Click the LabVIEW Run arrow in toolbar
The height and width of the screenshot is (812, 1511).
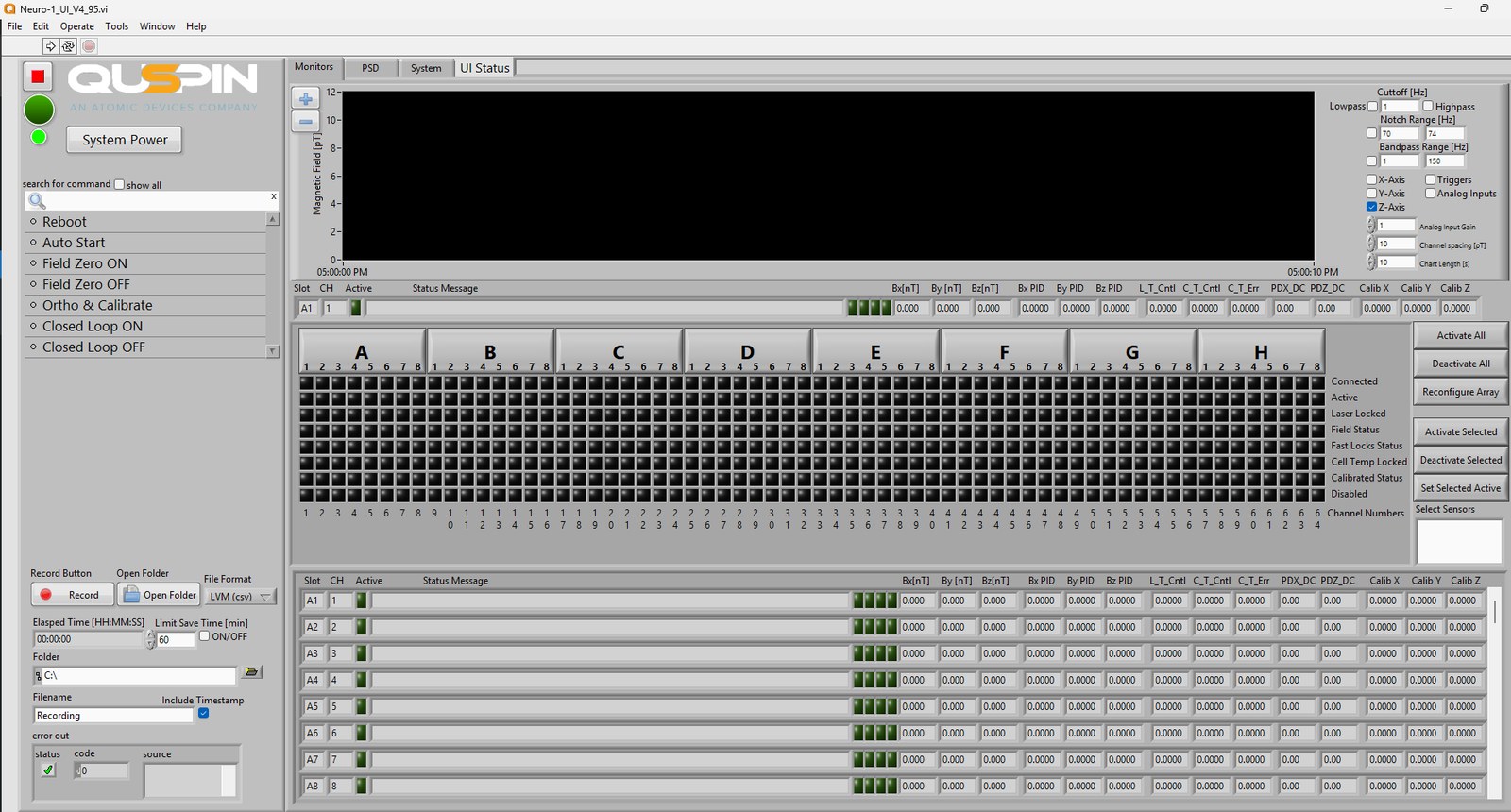51,45
